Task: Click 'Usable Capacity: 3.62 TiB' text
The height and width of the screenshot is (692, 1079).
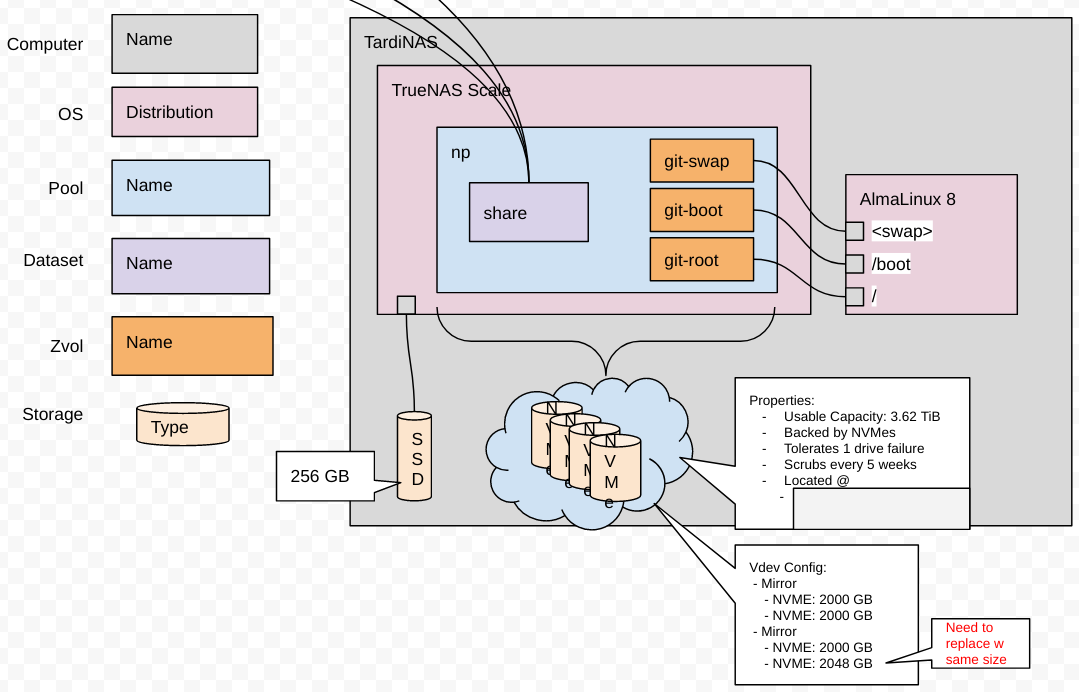Action: coord(862,416)
